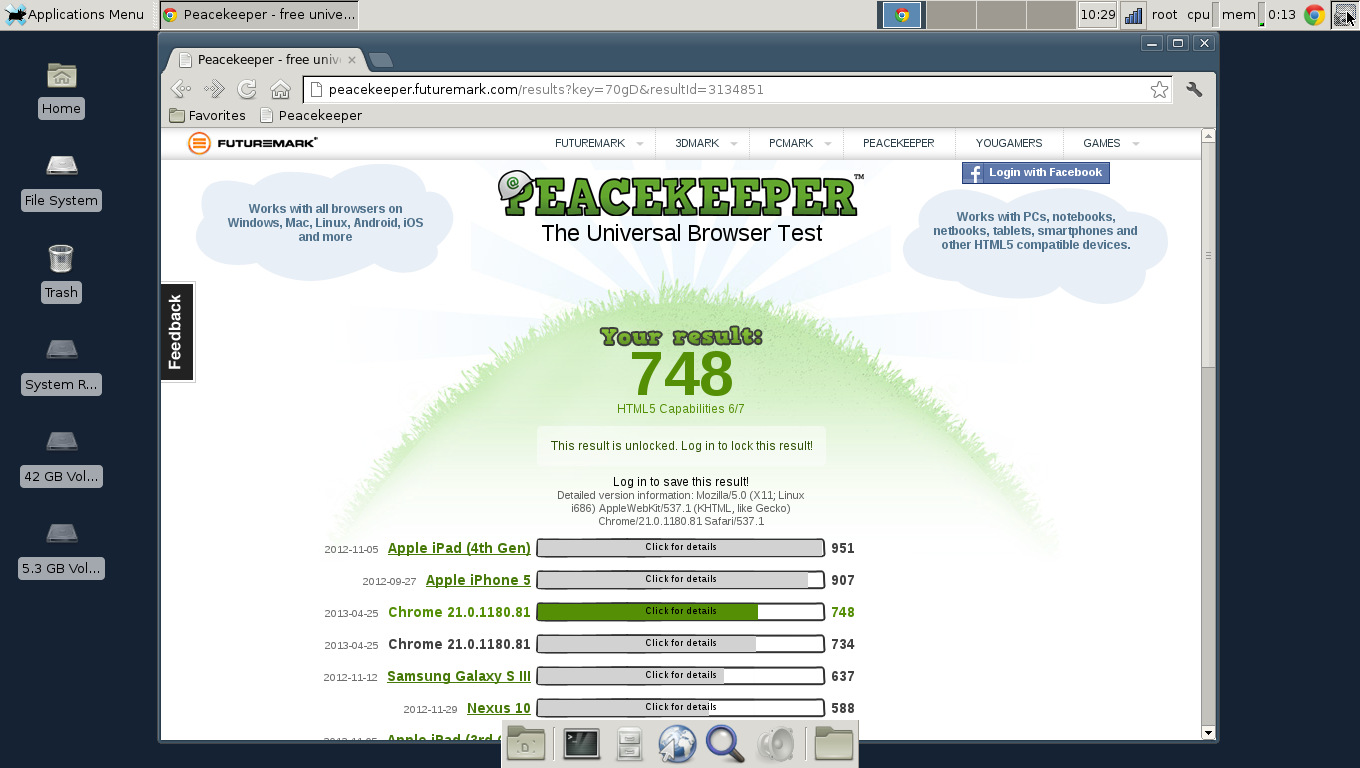Open the PCMARK navigation menu

790,143
